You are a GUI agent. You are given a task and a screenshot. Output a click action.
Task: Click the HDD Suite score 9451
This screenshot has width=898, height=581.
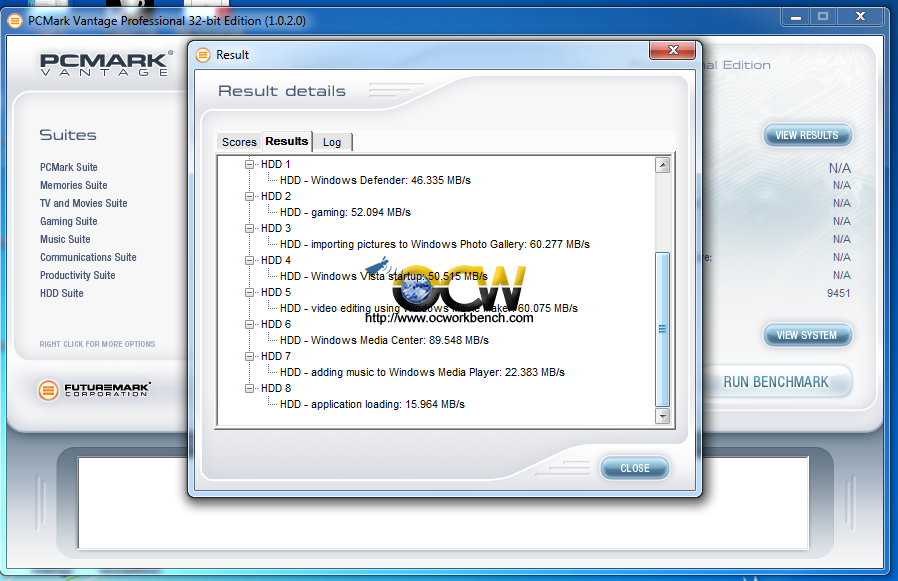838,293
